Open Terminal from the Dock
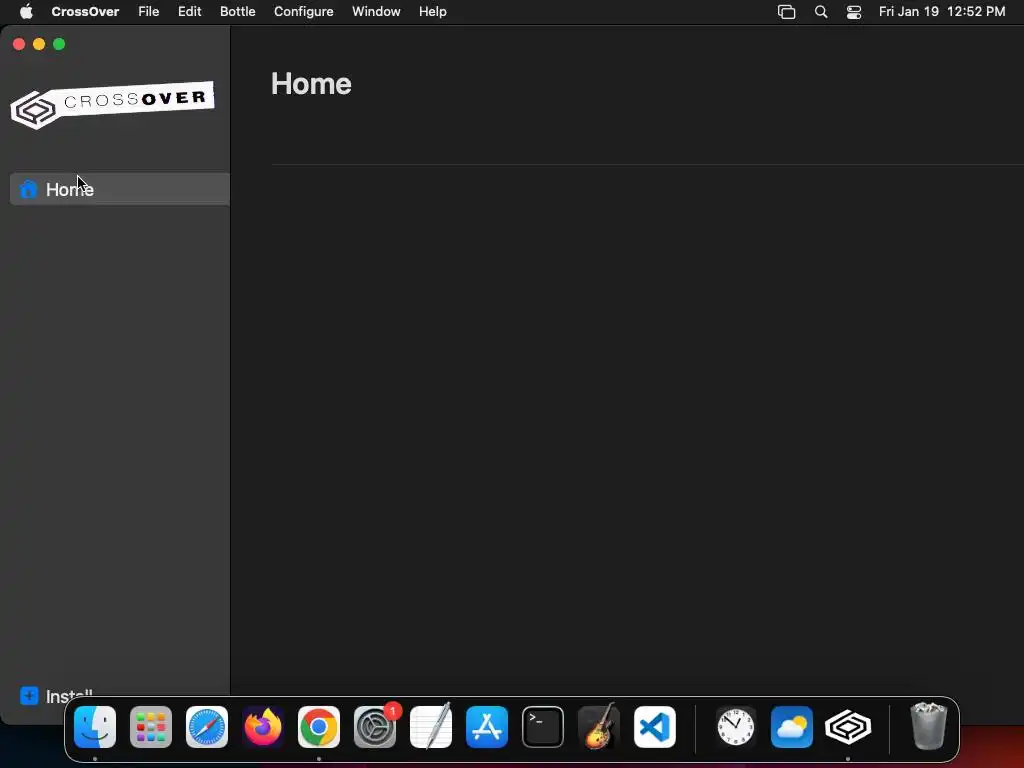This screenshot has height=768, width=1024. click(x=543, y=727)
